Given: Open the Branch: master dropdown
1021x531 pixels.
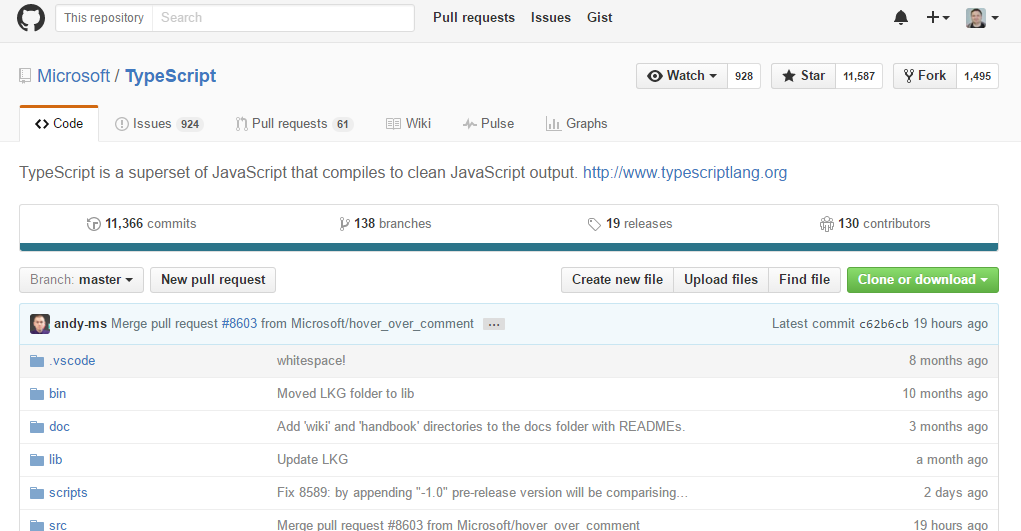Looking at the screenshot, I should (81, 280).
